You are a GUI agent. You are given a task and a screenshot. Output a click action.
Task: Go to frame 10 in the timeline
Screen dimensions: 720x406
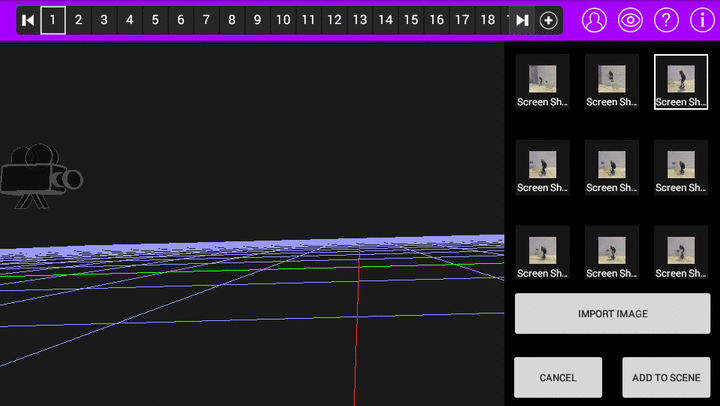tap(283, 20)
